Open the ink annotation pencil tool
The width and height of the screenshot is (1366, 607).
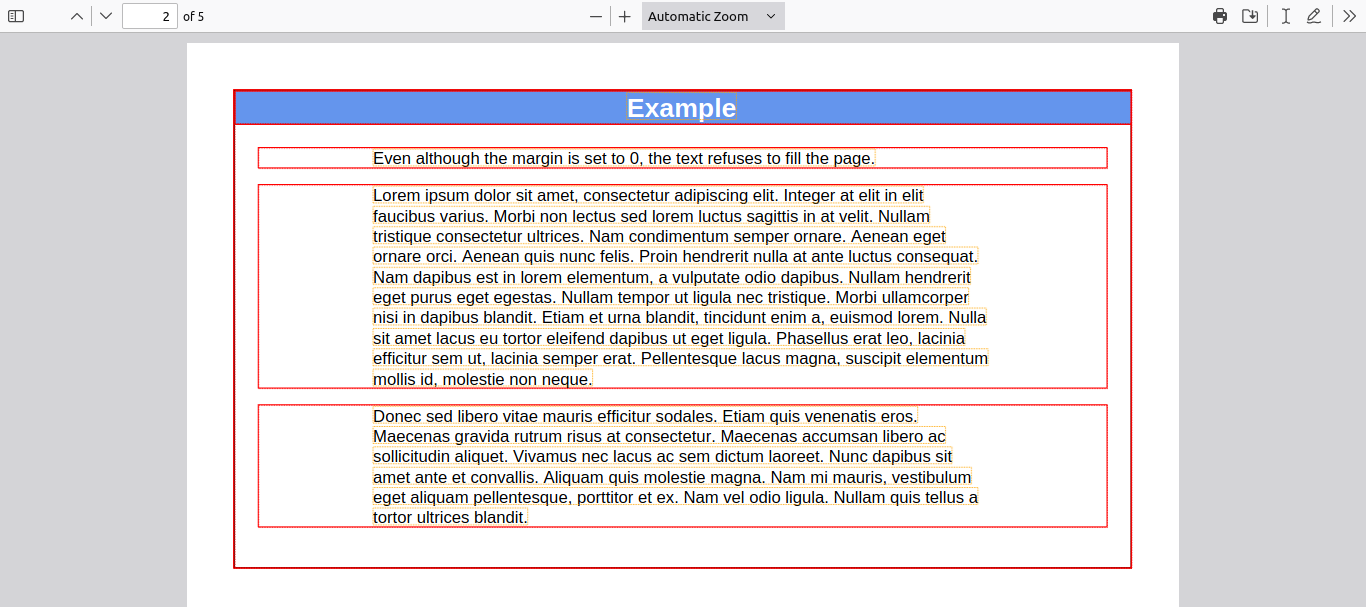coord(1314,16)
